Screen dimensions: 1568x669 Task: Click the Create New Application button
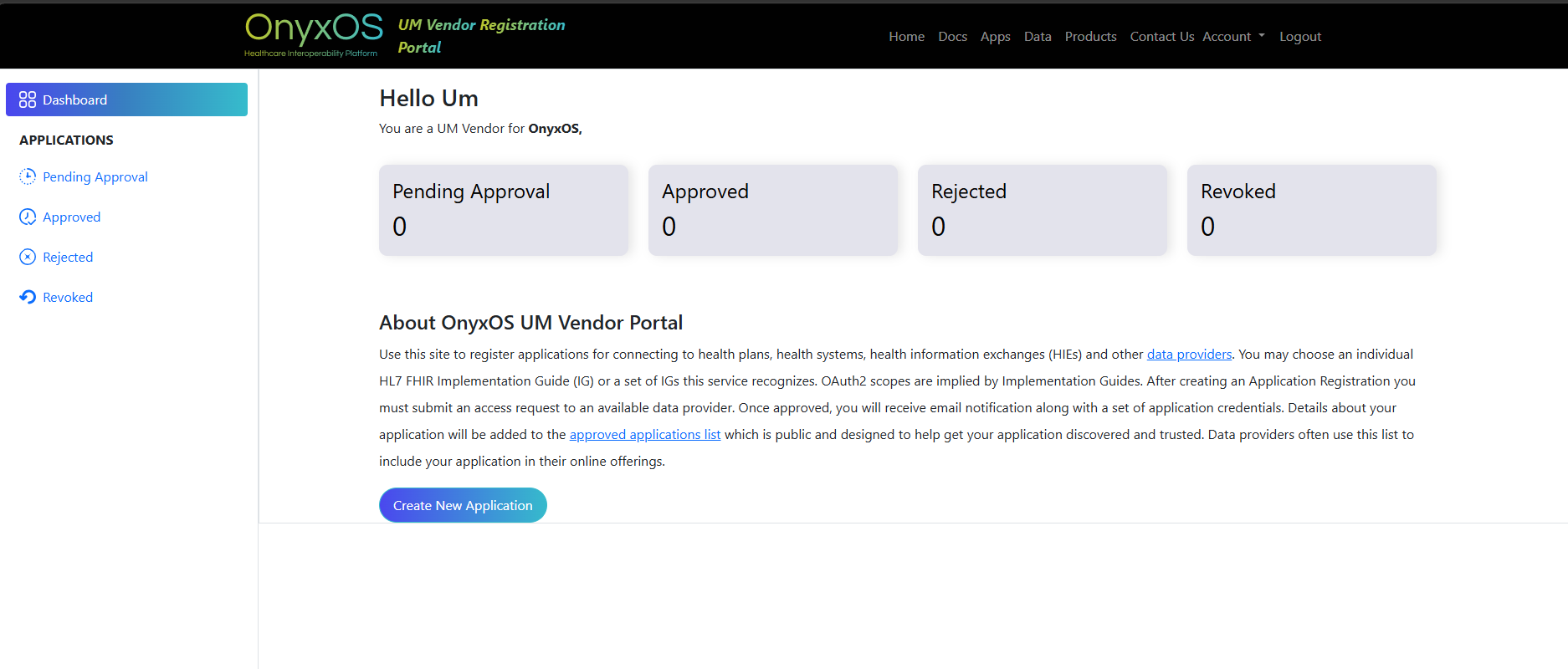[x=463, y=505]
